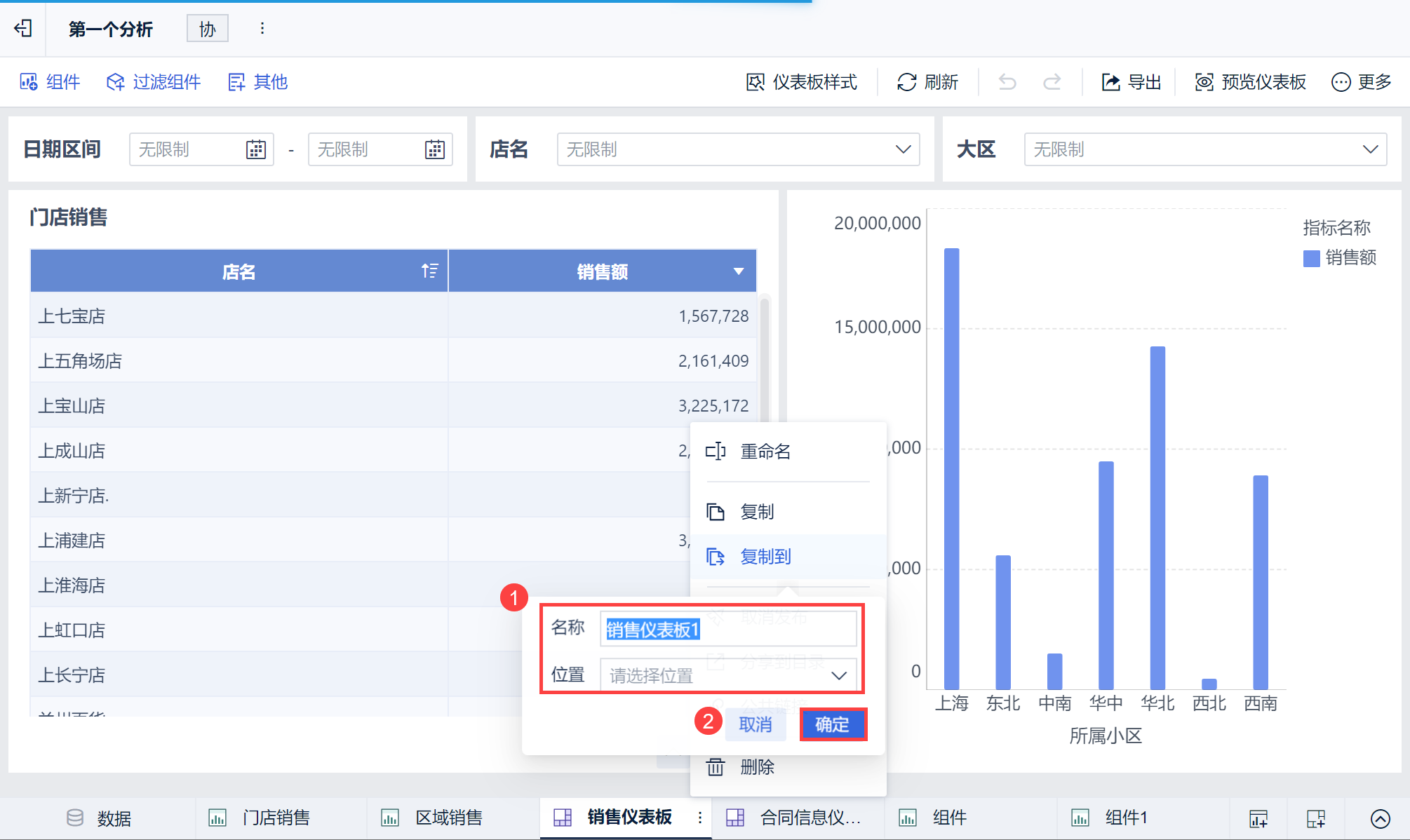1410x840 pixels.
Task: Click the export (导出) icon
Action: [1110, 82]
